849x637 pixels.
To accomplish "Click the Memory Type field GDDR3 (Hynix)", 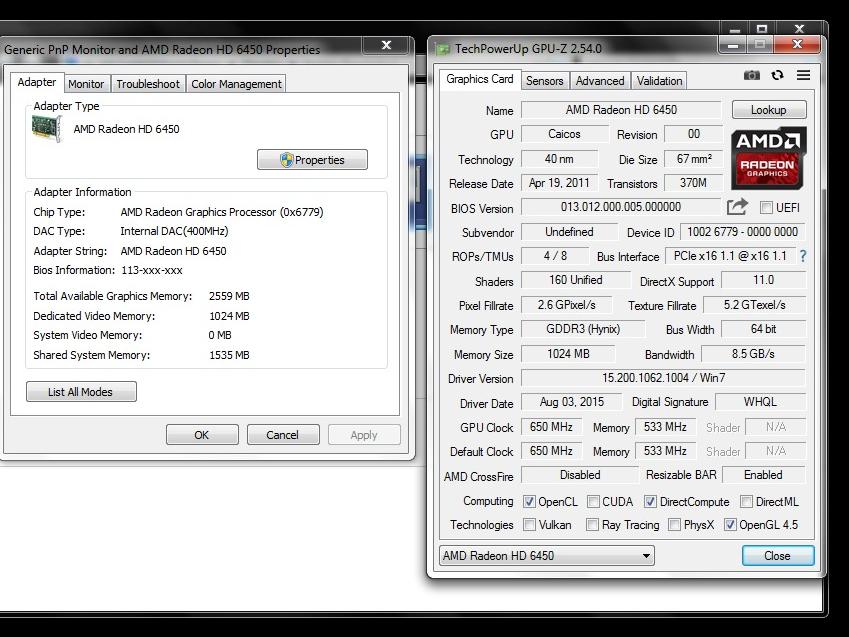I will click(x=583, y=329).
